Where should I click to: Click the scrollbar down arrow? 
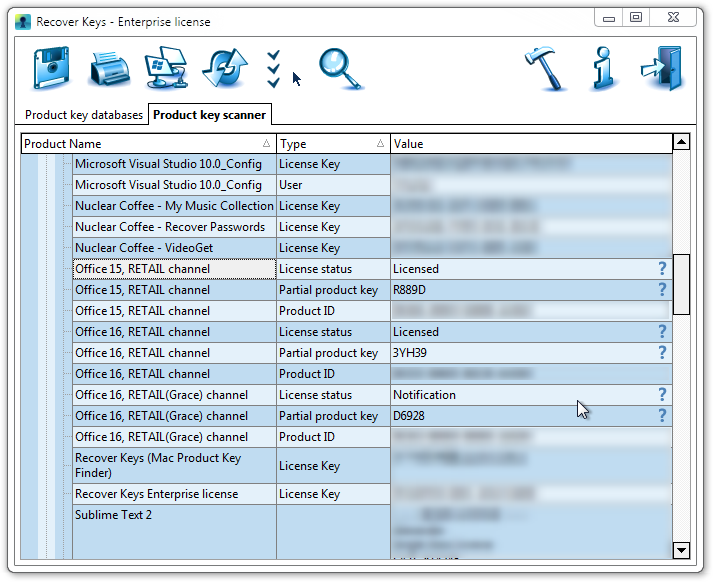[681, 550]
